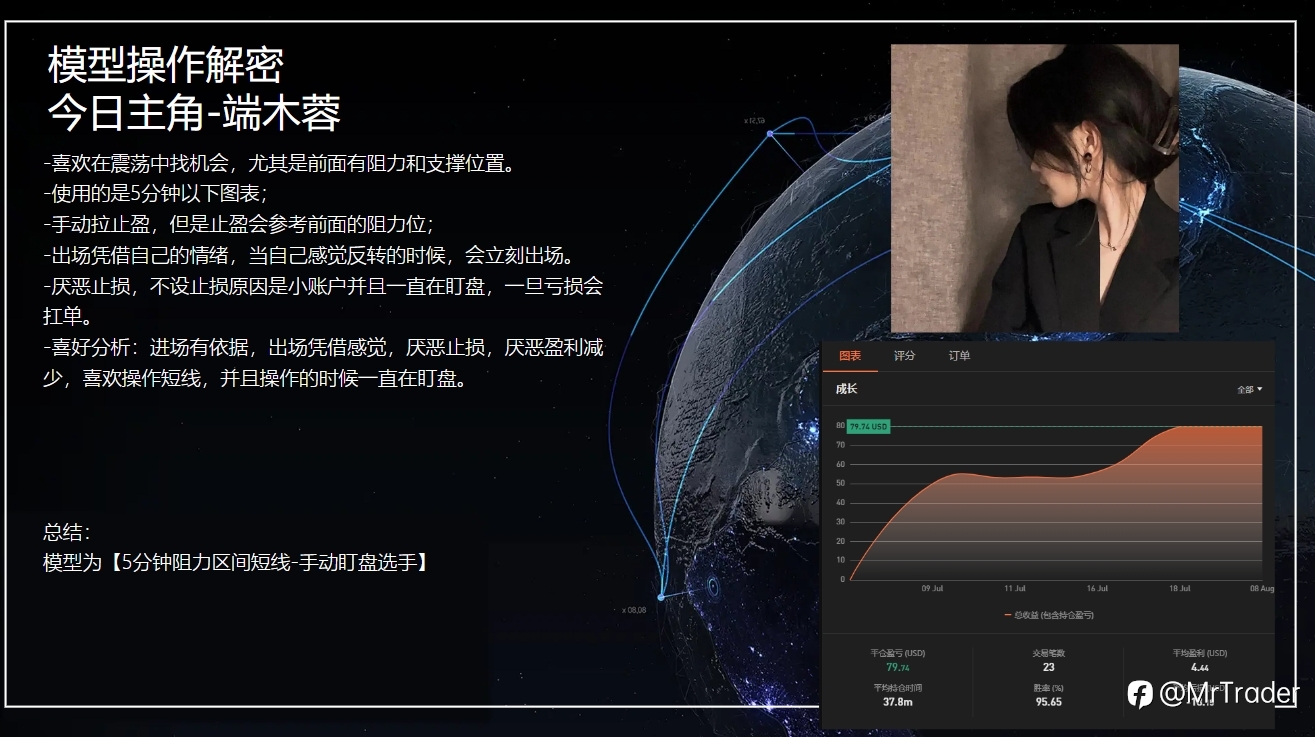The height and width of the screenshot is (737, 1315).
Task: Open the 订单 tab
Action: click(959, 356)
